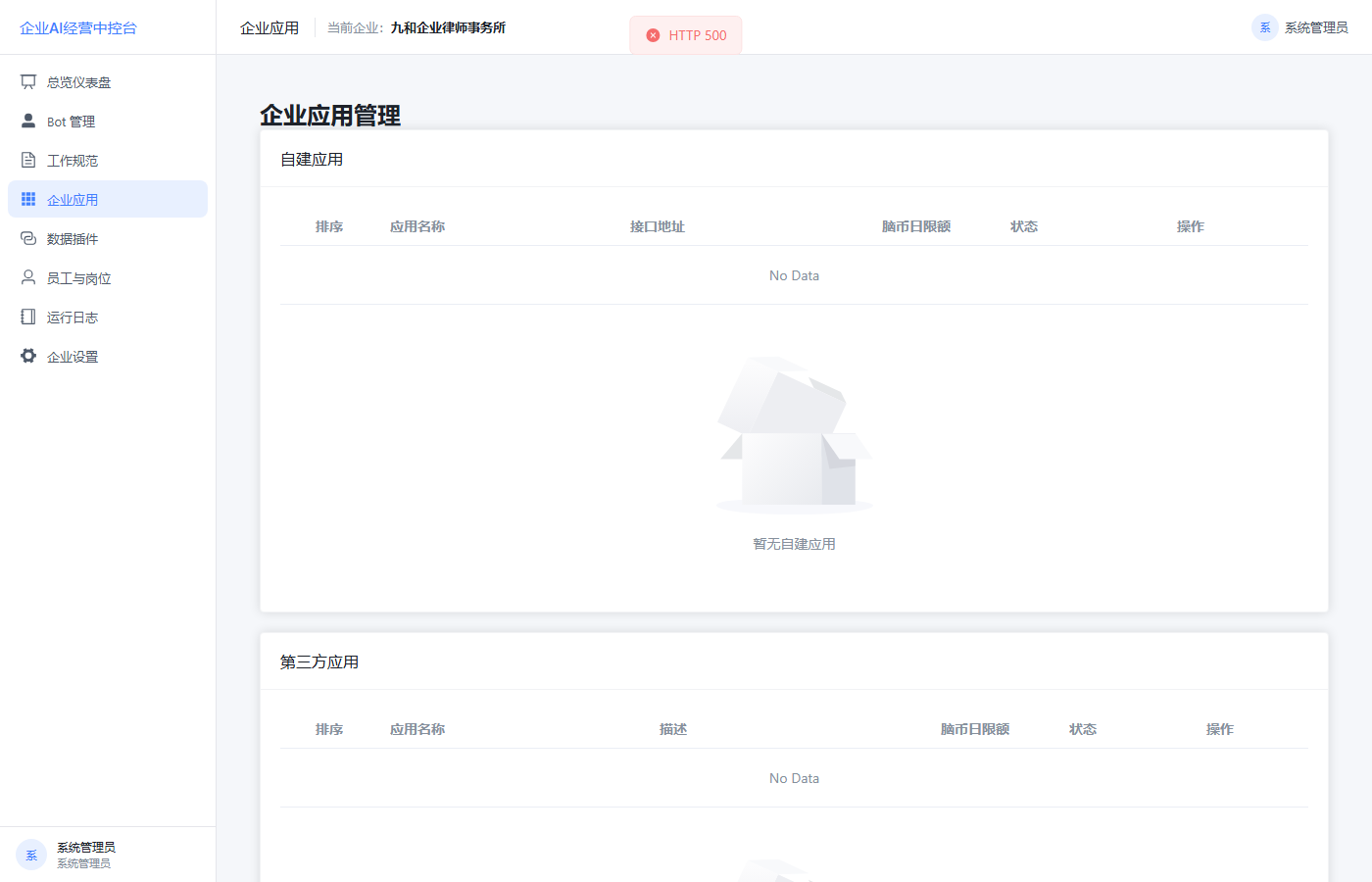Click the top-right 系 avatar icon
Viewport: 1372px width, 882px height.
click(1265, 27)
